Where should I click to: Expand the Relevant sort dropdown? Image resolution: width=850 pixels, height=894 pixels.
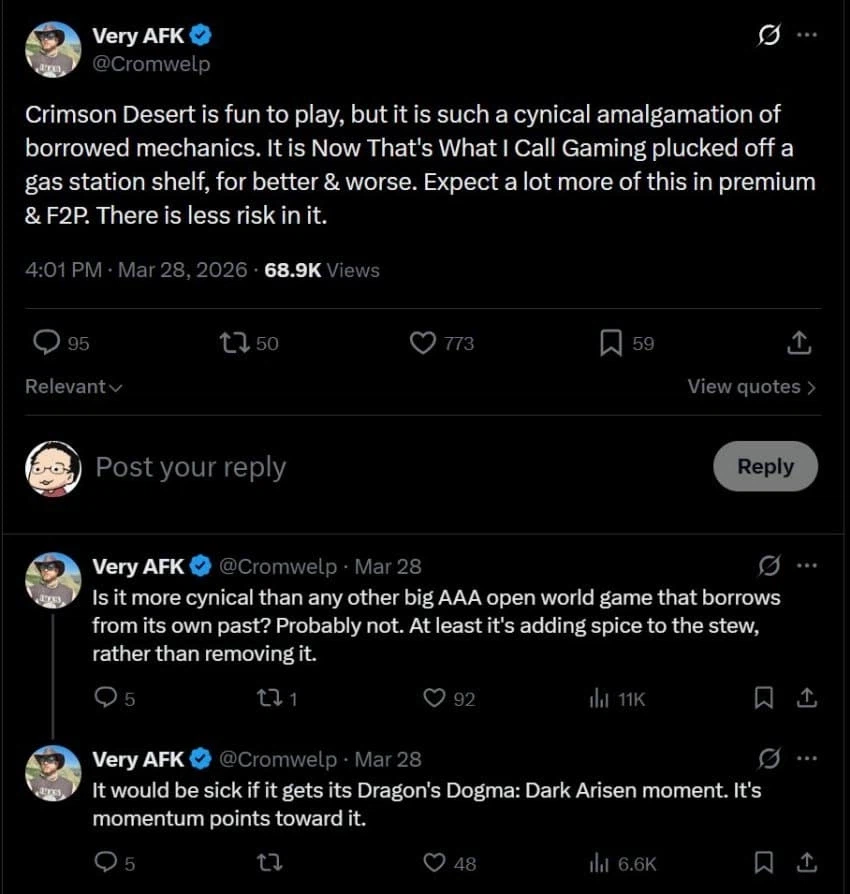pos(74,386)
